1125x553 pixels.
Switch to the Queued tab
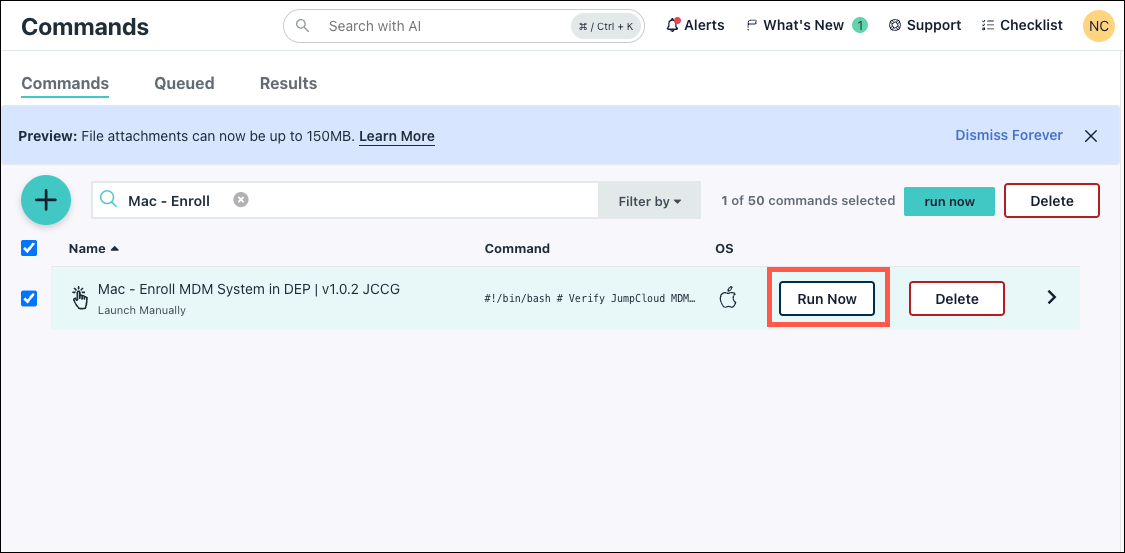[x=184, y=83]
